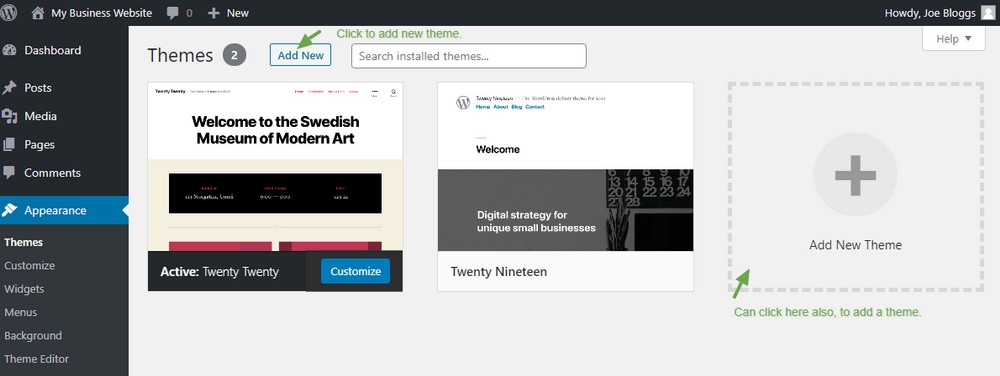Open Theme Editor submenu item

[x=36, y=359]
